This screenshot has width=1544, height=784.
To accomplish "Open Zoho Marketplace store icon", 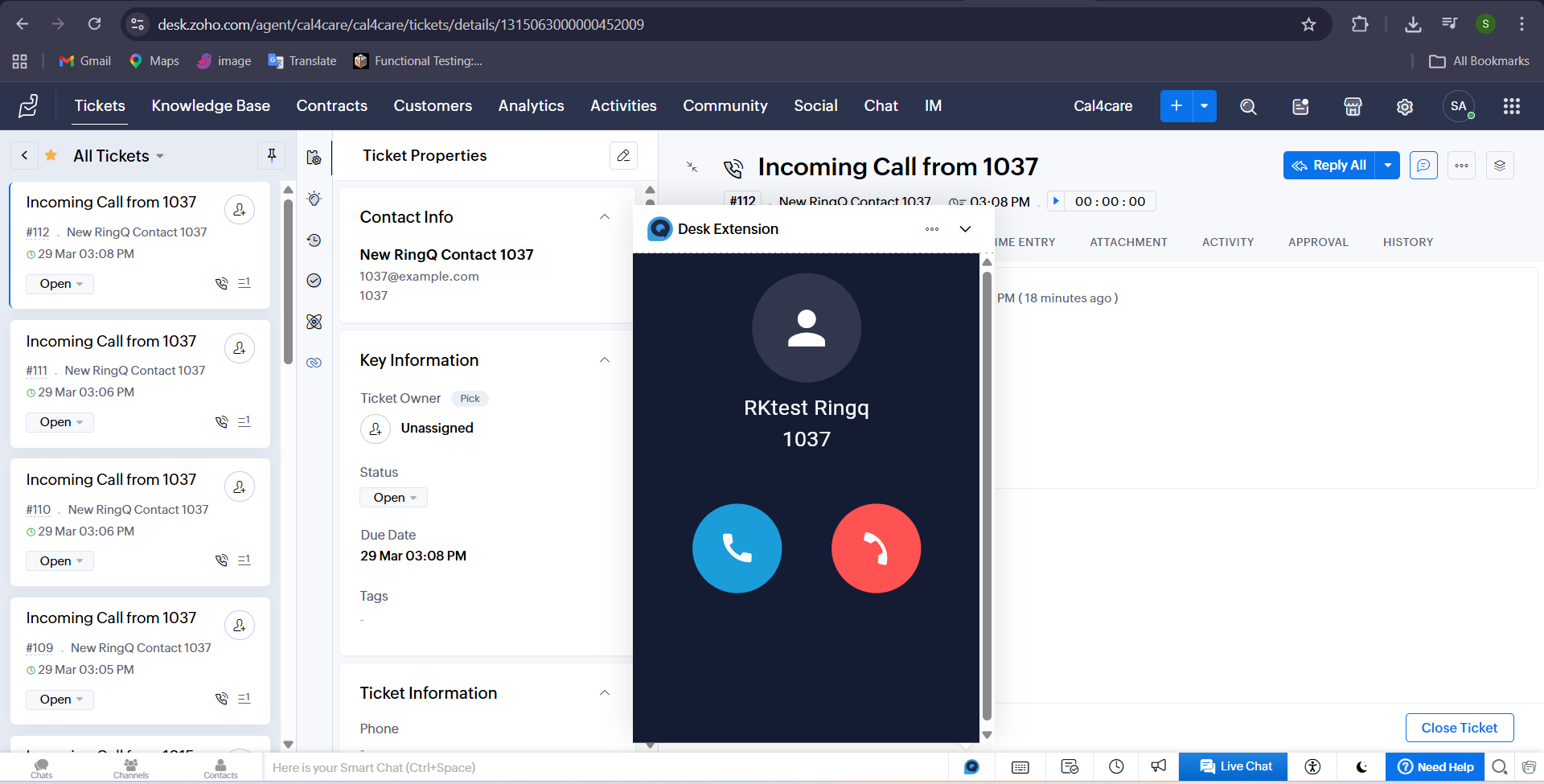I will click(x=1353, y=106).
